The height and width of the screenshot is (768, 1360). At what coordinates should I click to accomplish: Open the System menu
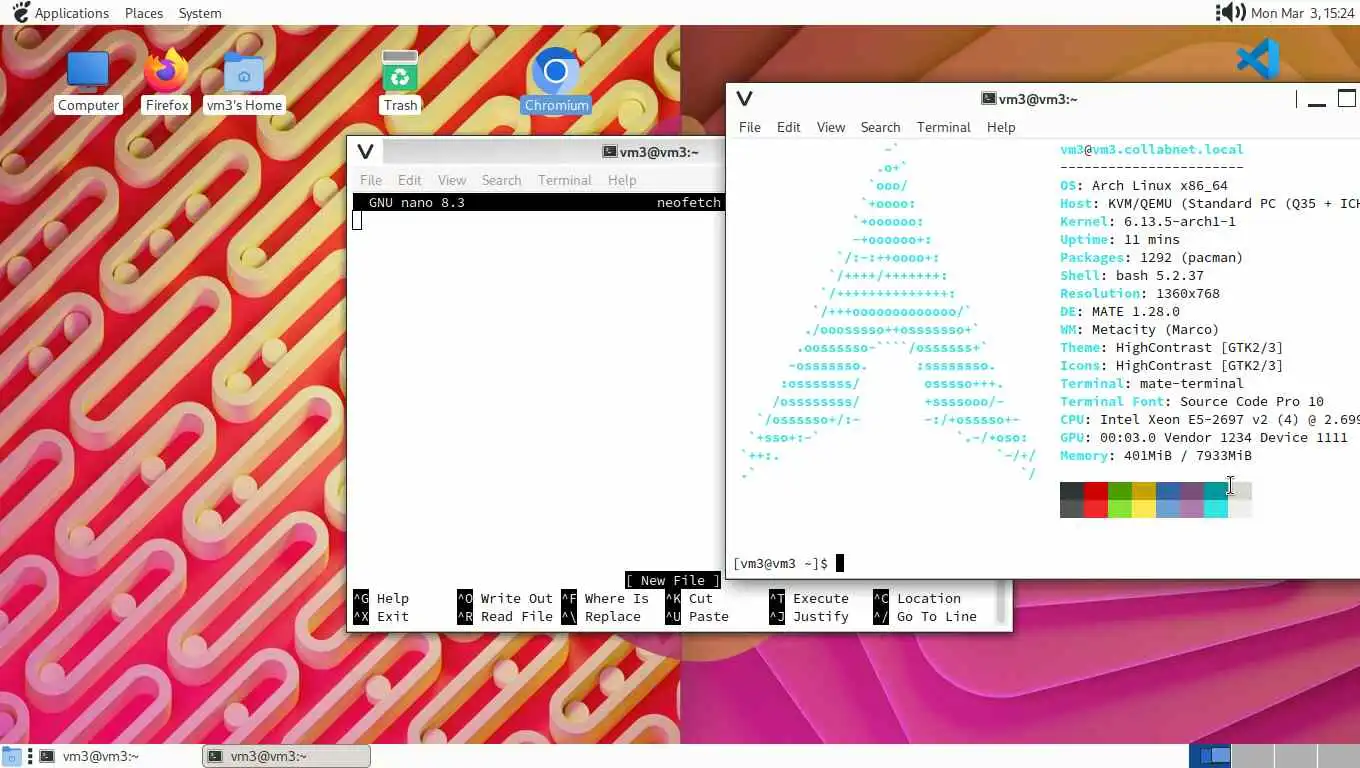(200, 13)
